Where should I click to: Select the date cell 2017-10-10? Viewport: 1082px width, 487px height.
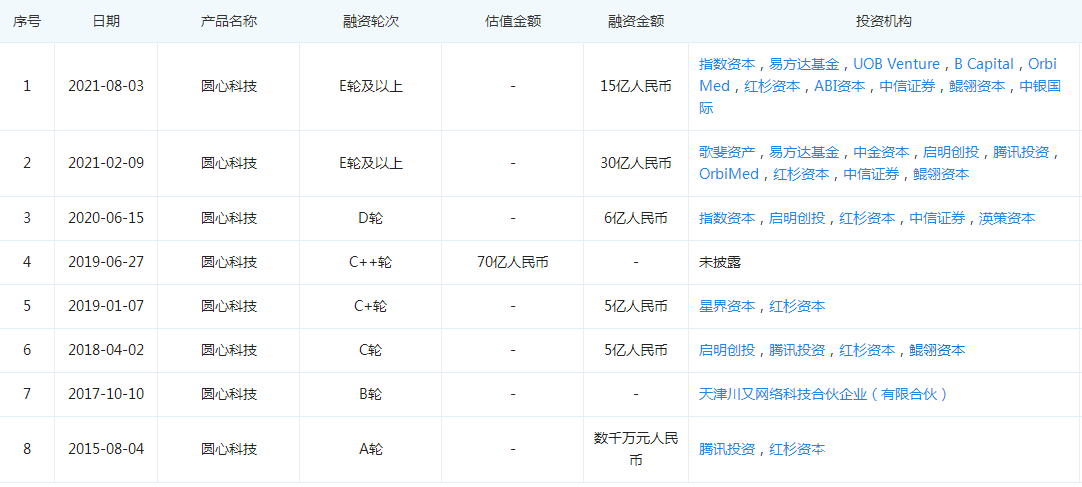(106, 395)
